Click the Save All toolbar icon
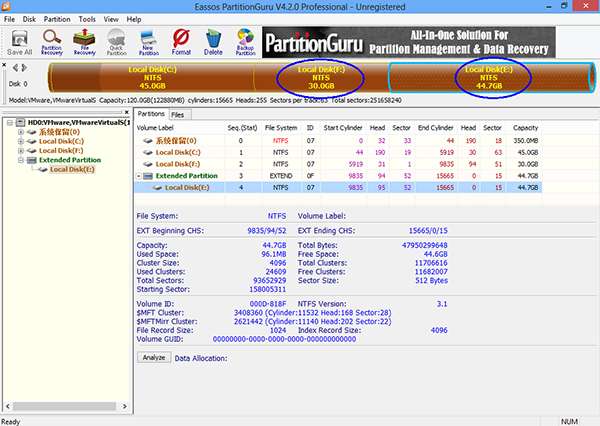The width and height of the screenshot is (600, 426). point(19,43)
